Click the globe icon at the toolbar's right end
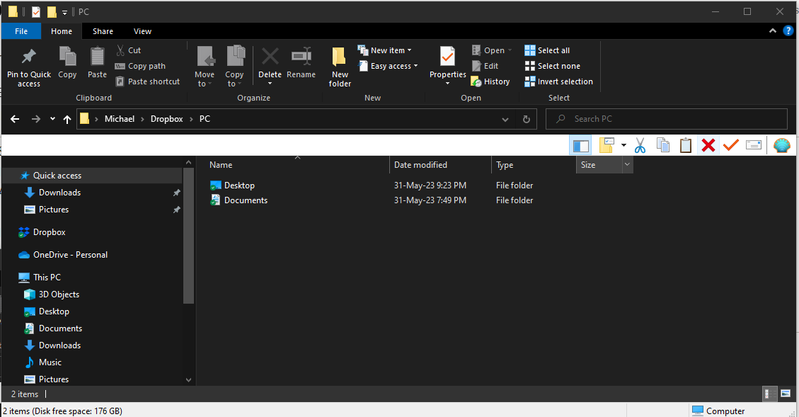This screenshot has width=799, height=417. 781,145
